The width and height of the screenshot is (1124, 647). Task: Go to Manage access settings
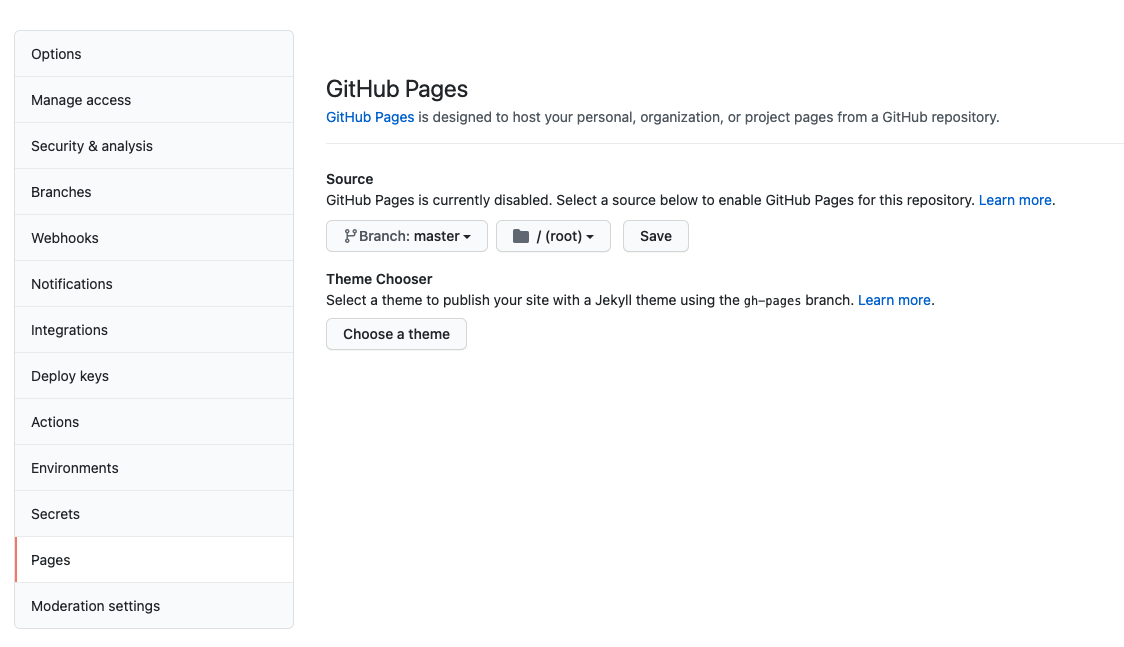click(x=153, y=100)
